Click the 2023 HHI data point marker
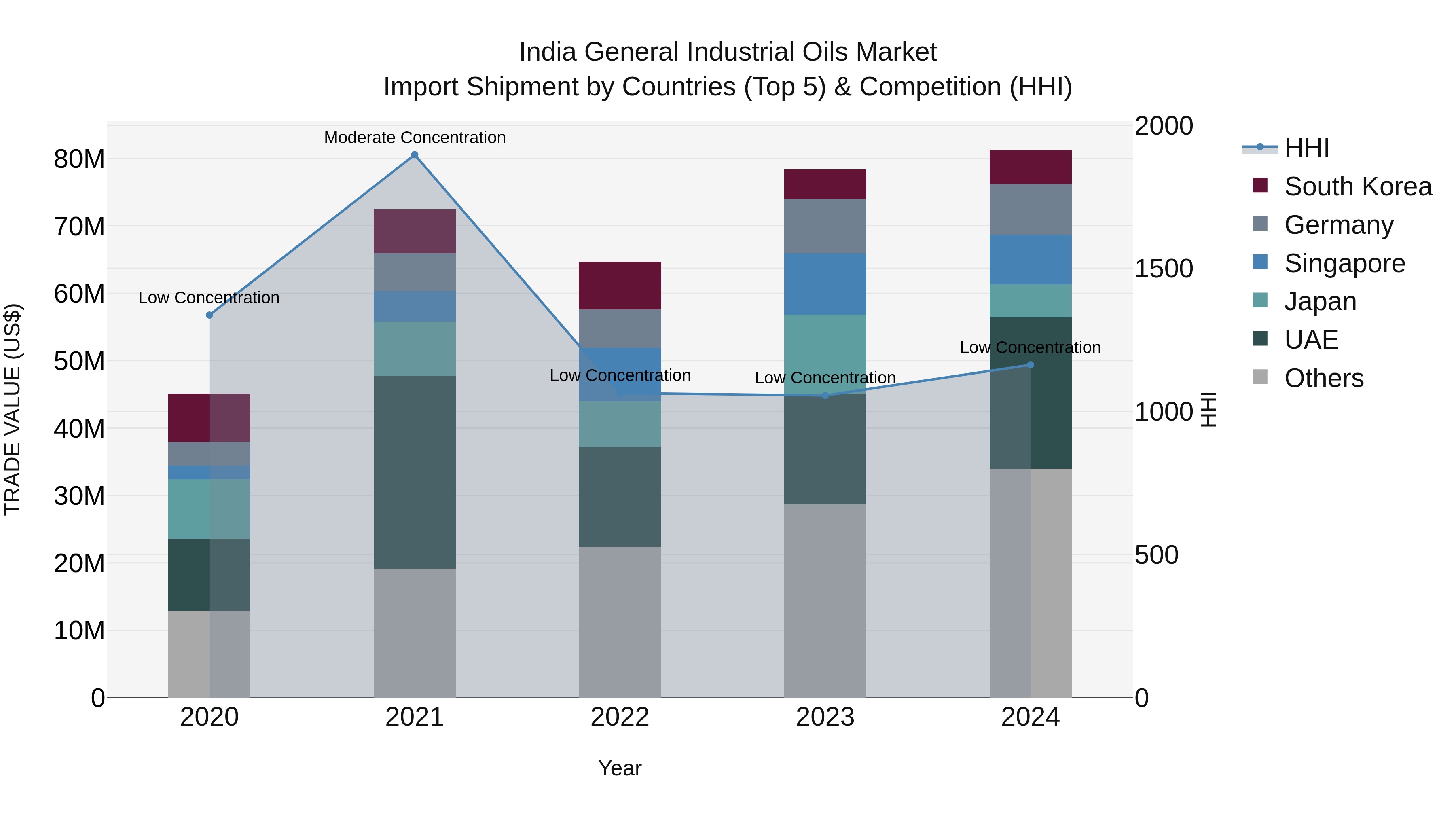The width and height of the screenshot is (1456, 819). pyautogui.click(x=825, y=396)
